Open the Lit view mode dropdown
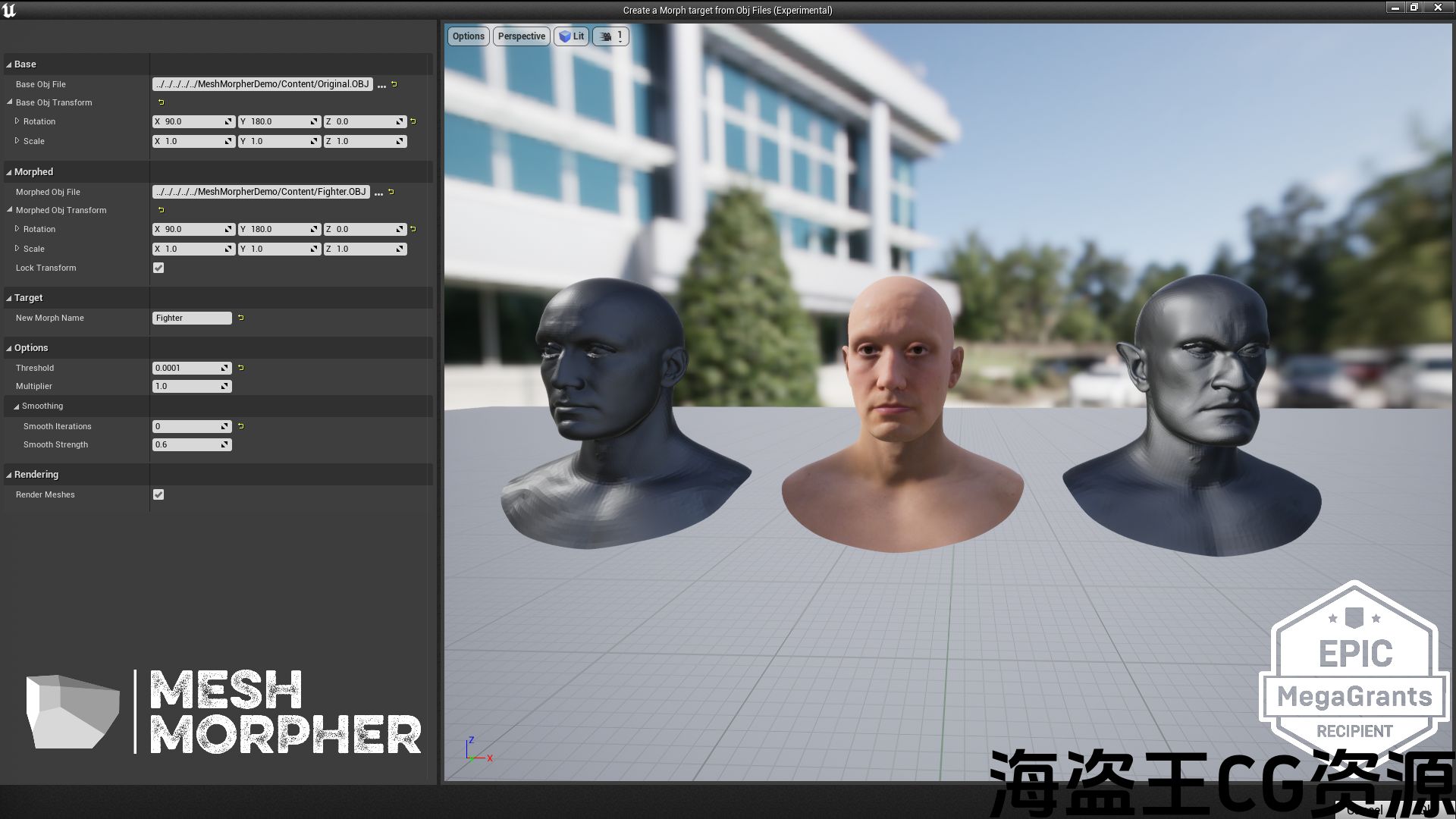The image size is (1456, 819). coord(571,36)
